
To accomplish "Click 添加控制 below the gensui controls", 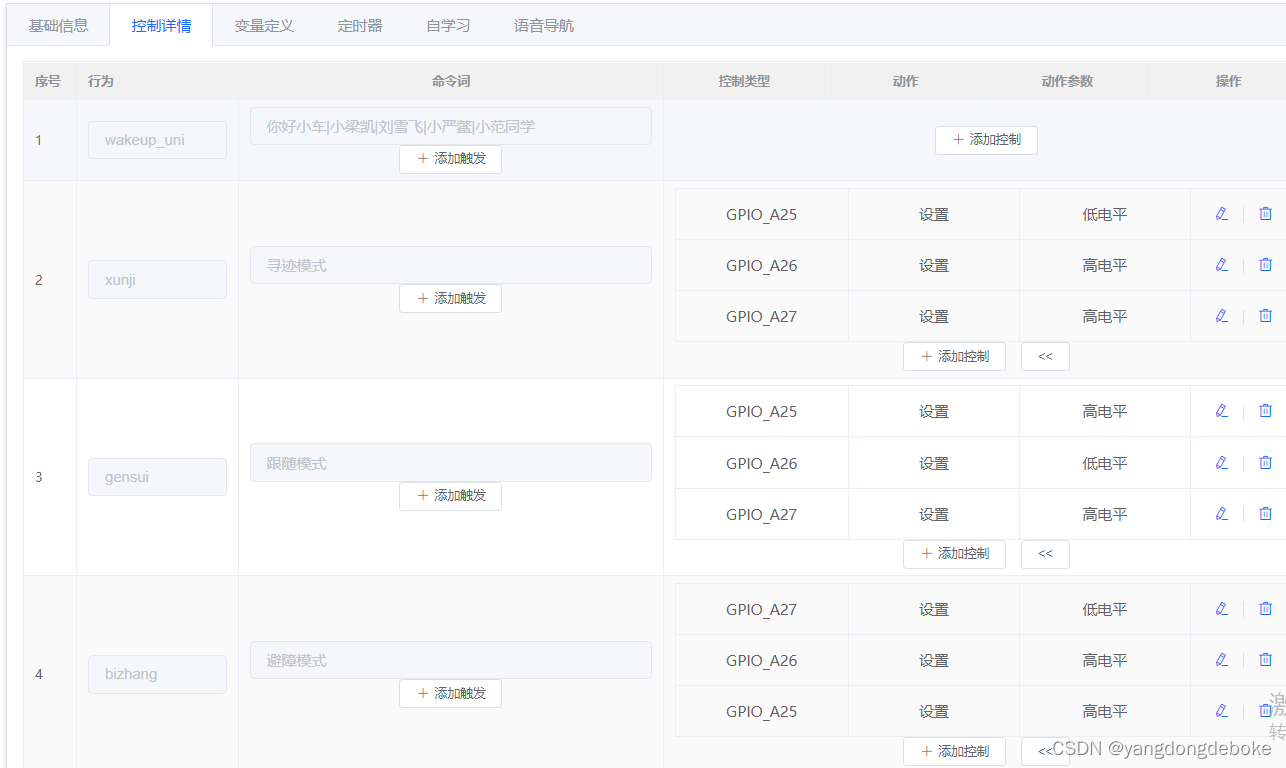I will click(954, 554).
